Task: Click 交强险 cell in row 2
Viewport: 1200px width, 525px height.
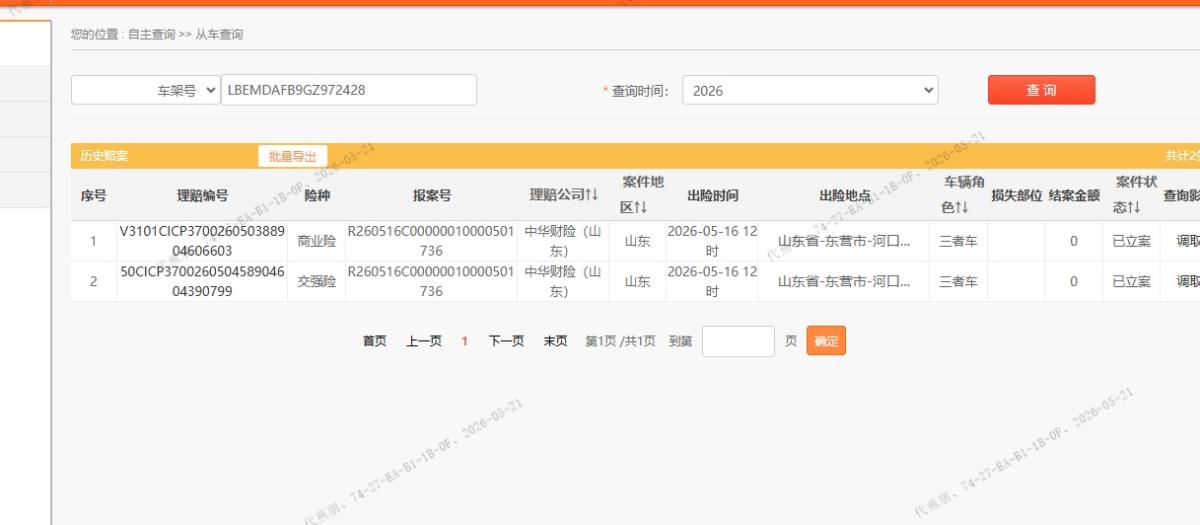Action: coord(317,282)
